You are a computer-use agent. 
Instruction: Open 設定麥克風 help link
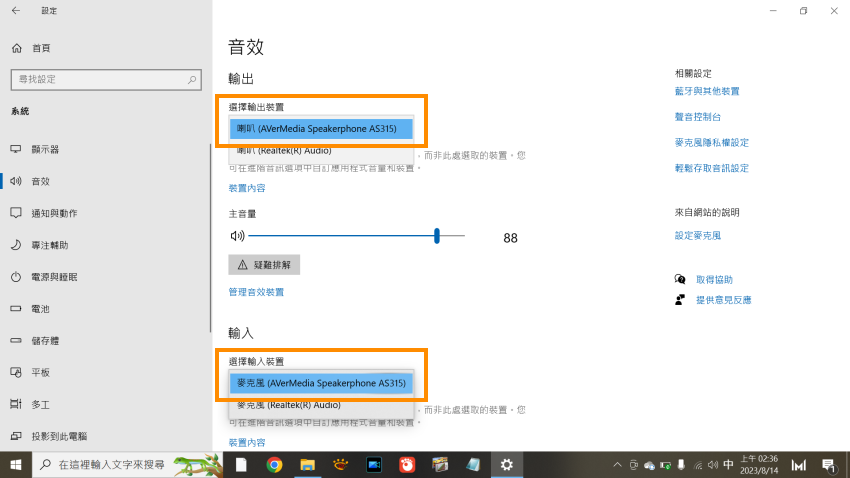click(x=698, y=236)
